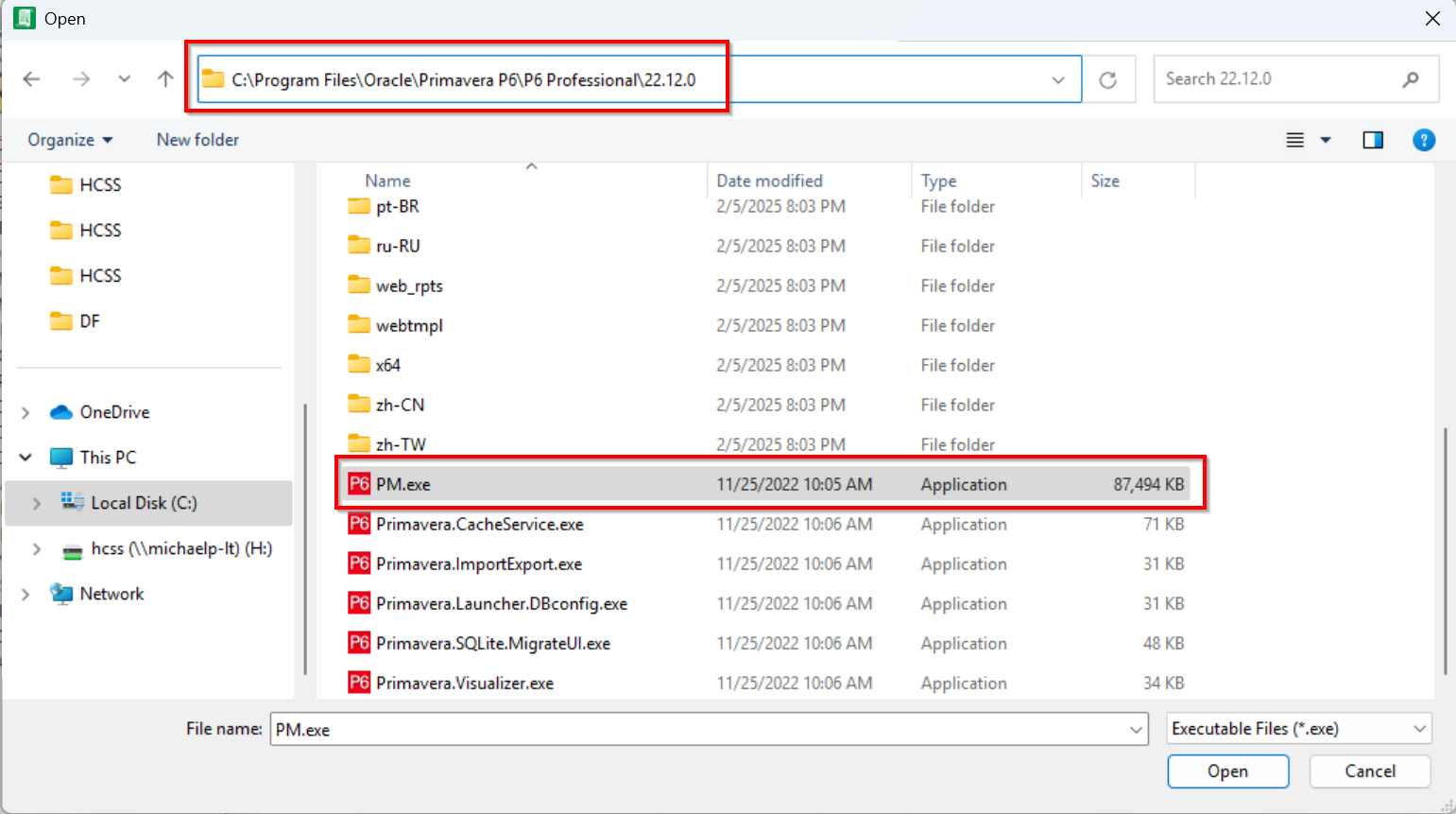Open the File name dropdown arrow

click(1136, 729)
